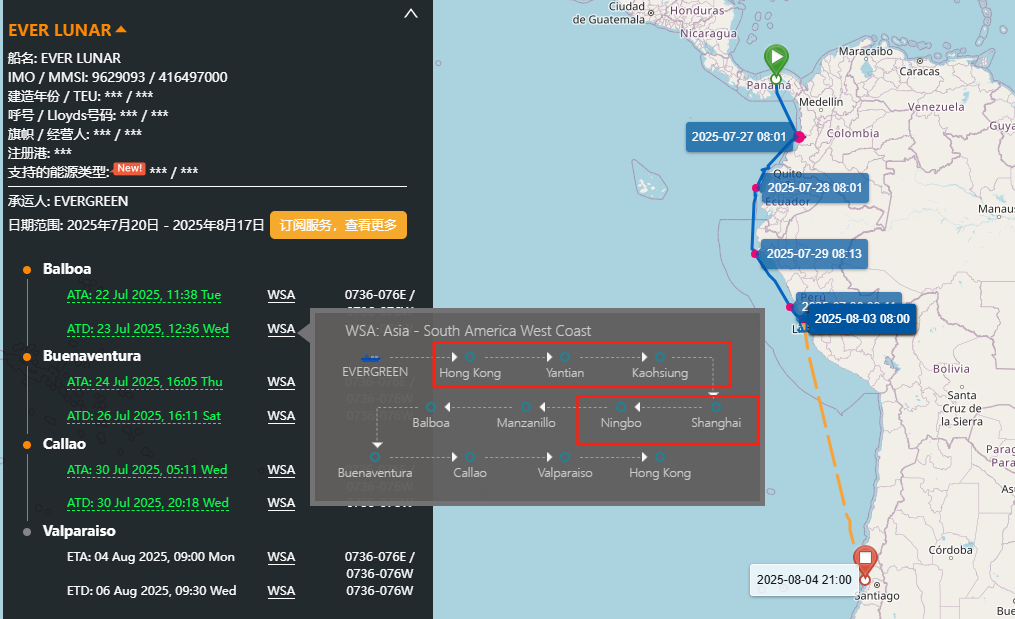Click Callao stop circle in route popup

click(x=470, y=457)
